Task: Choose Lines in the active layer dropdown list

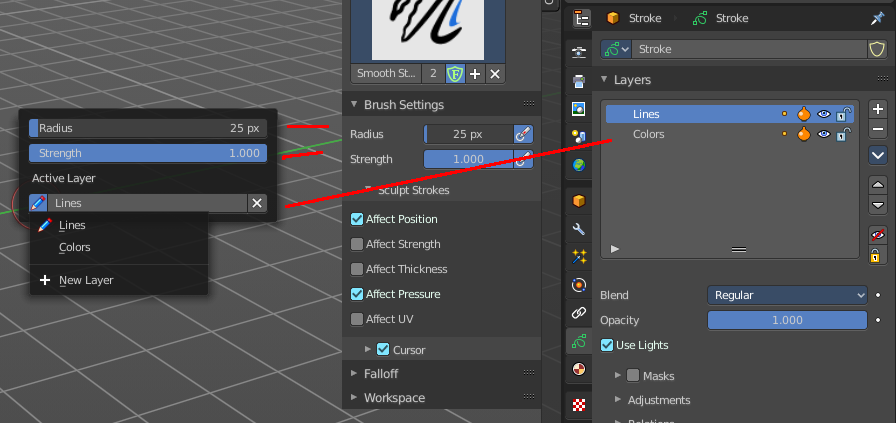Action: pyautogui.click(x=119, y=225)
